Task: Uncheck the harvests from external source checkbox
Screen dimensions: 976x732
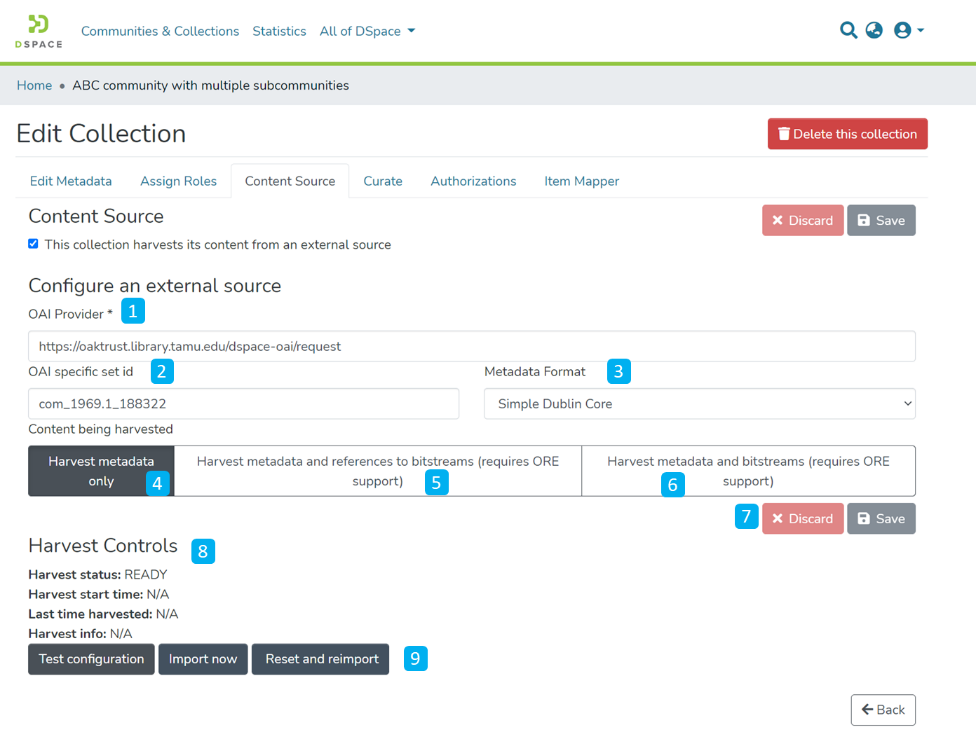Action: coord(33,244)
